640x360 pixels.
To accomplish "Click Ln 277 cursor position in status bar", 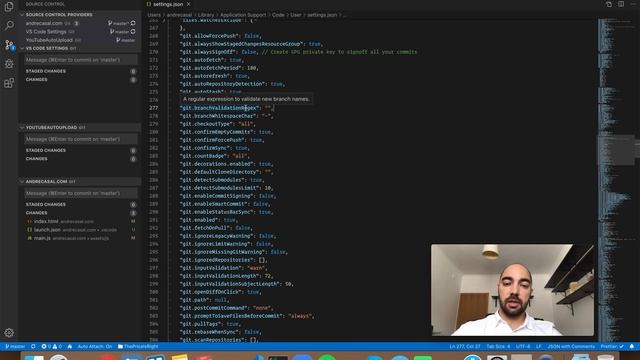I will coord(465,347).
